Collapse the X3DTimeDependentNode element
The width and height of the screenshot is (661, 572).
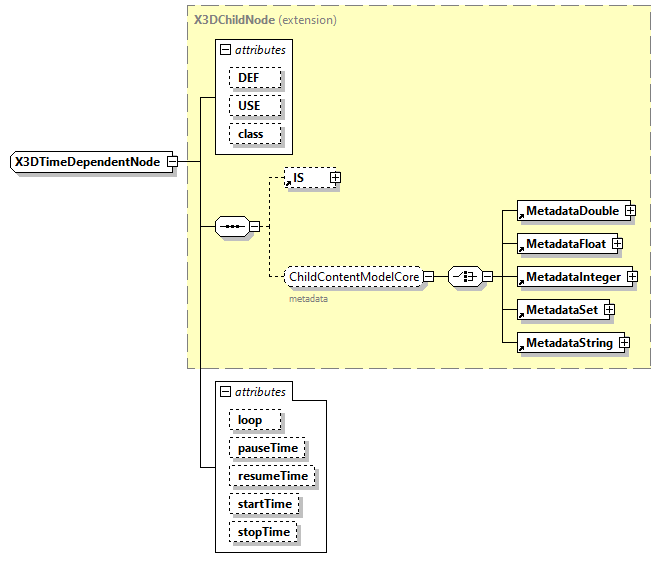click(x=173, y=161)
